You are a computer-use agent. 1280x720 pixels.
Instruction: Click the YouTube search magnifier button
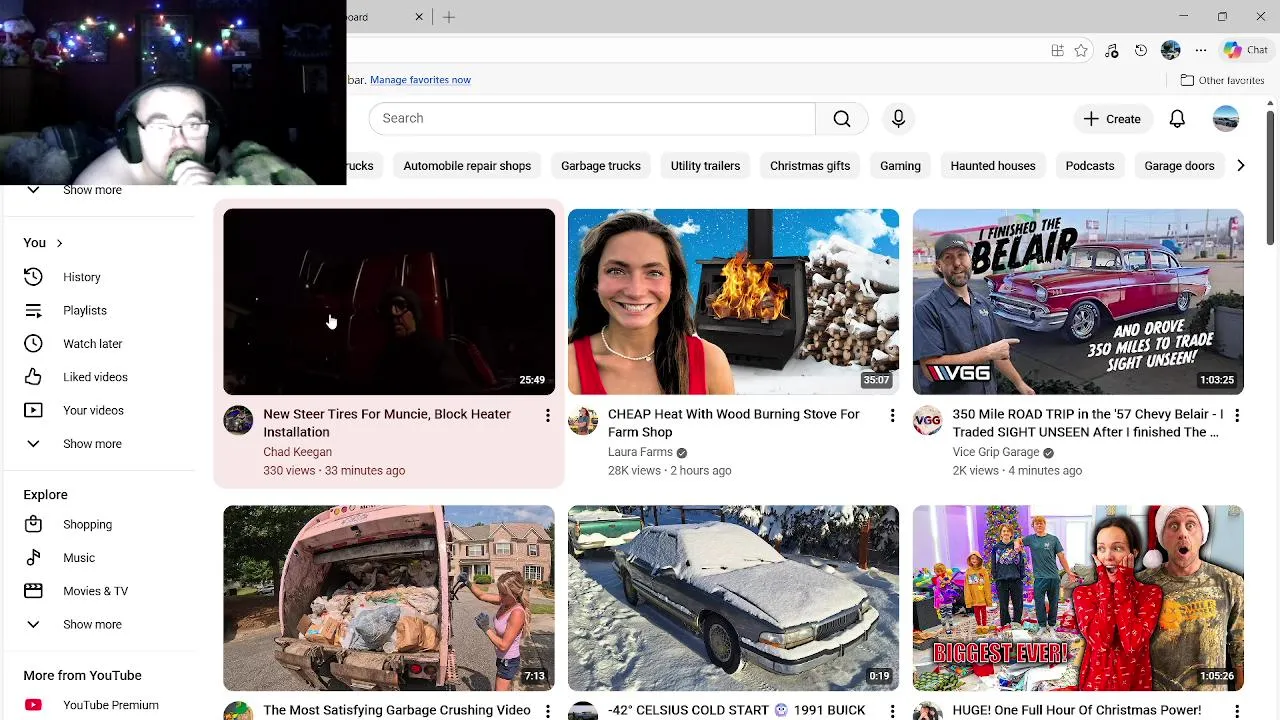842,118
